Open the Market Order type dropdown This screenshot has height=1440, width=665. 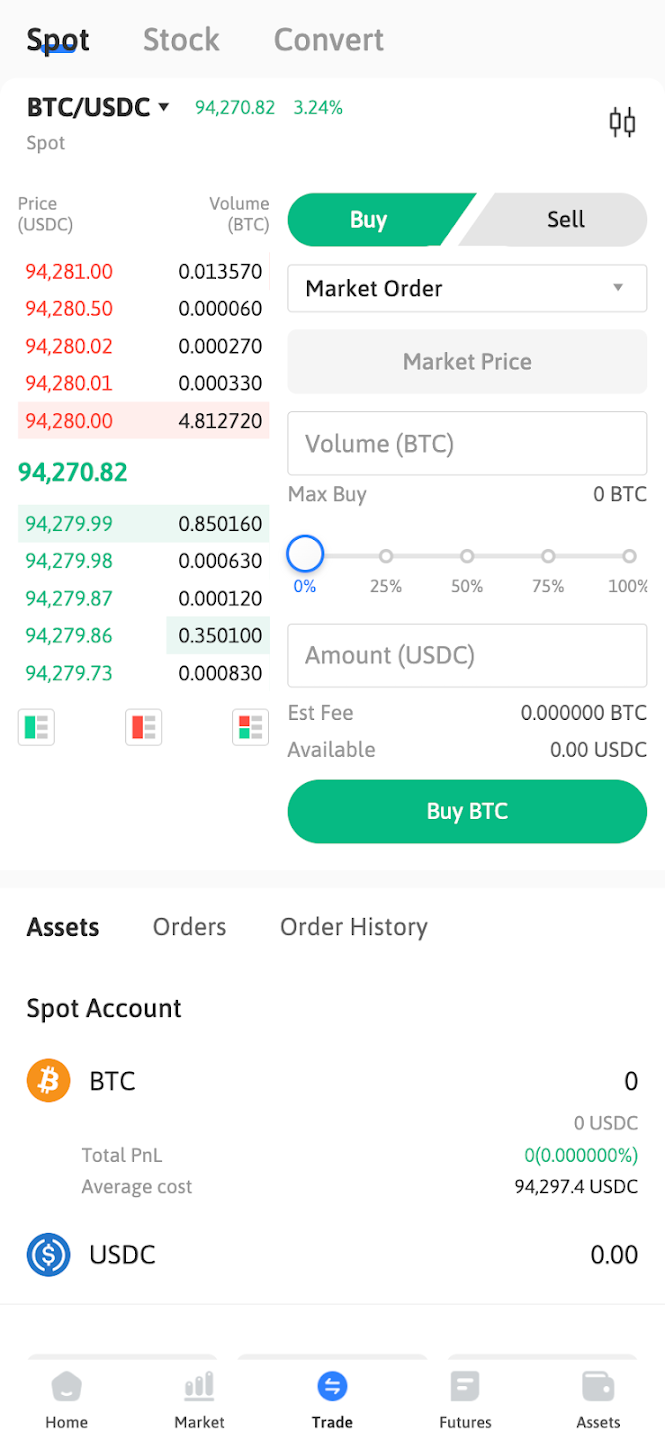click(467, 288)
